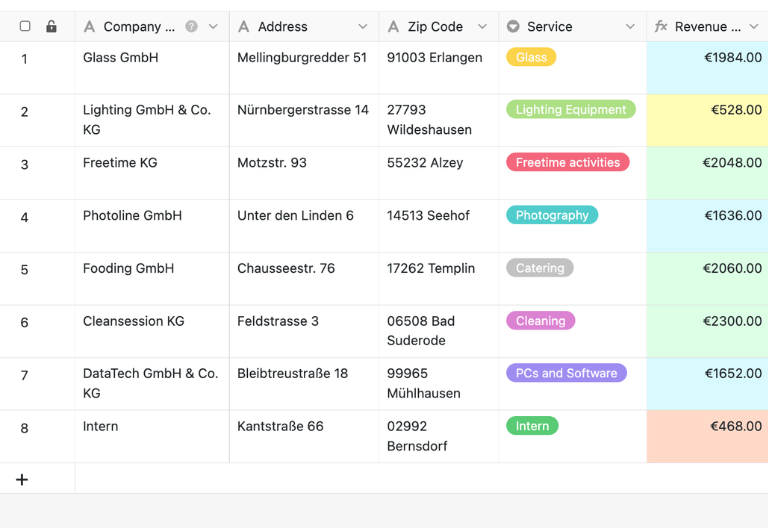
Task: Click the Intern company name cell
Action: point(152,437)
